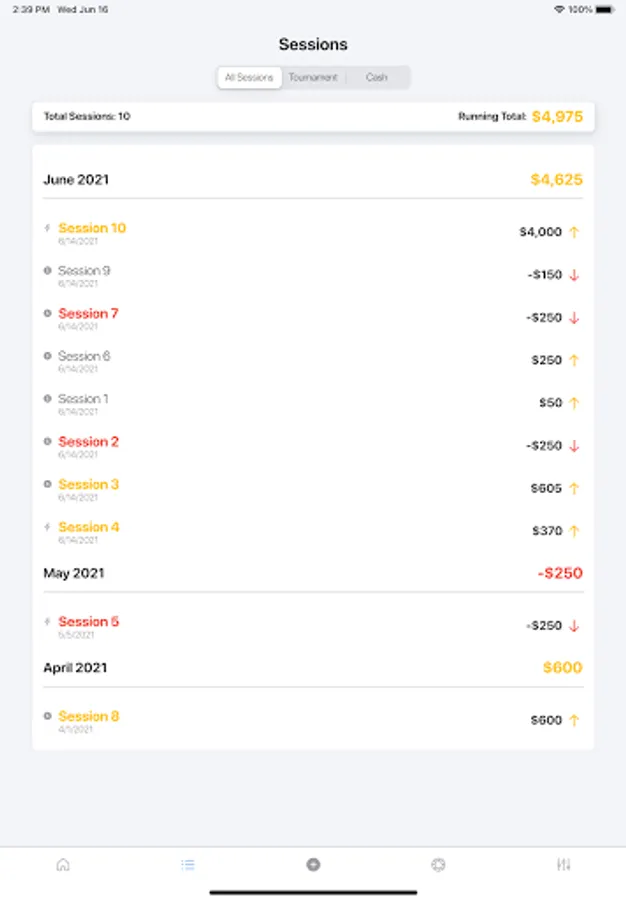Open Session 2 entry
The image size is (626, 900).
88,441
